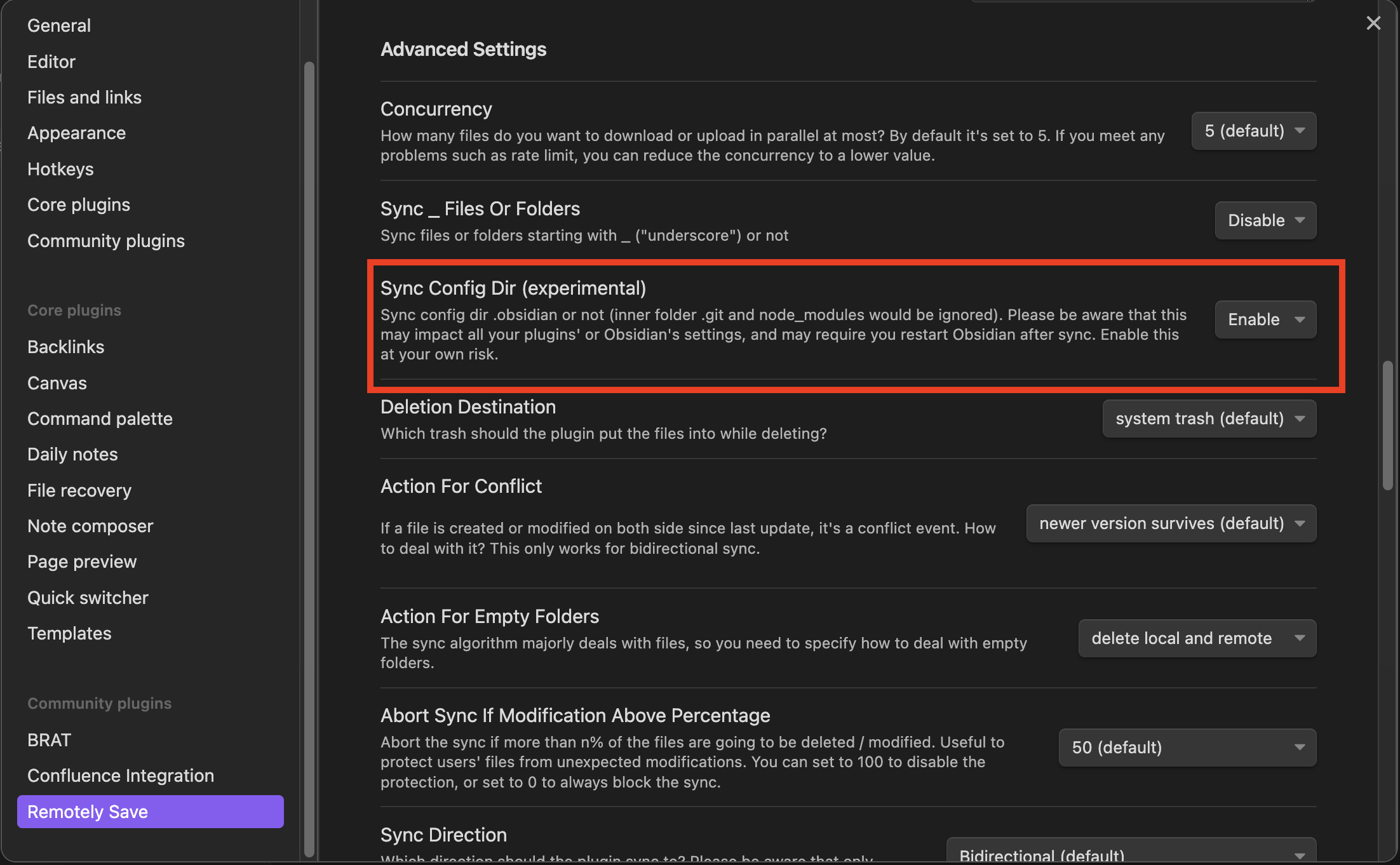This screenshot has height=865, width=1400.
Task: Click the settings content scrollbar
Action: (x=1387, y=426)
